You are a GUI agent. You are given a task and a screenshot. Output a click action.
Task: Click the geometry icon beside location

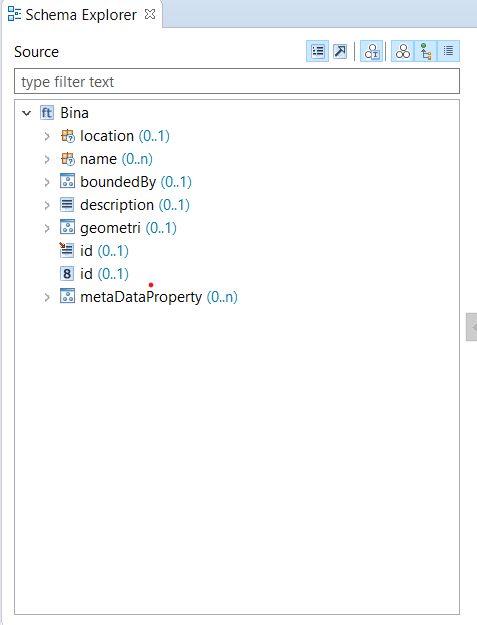point(67,136)
